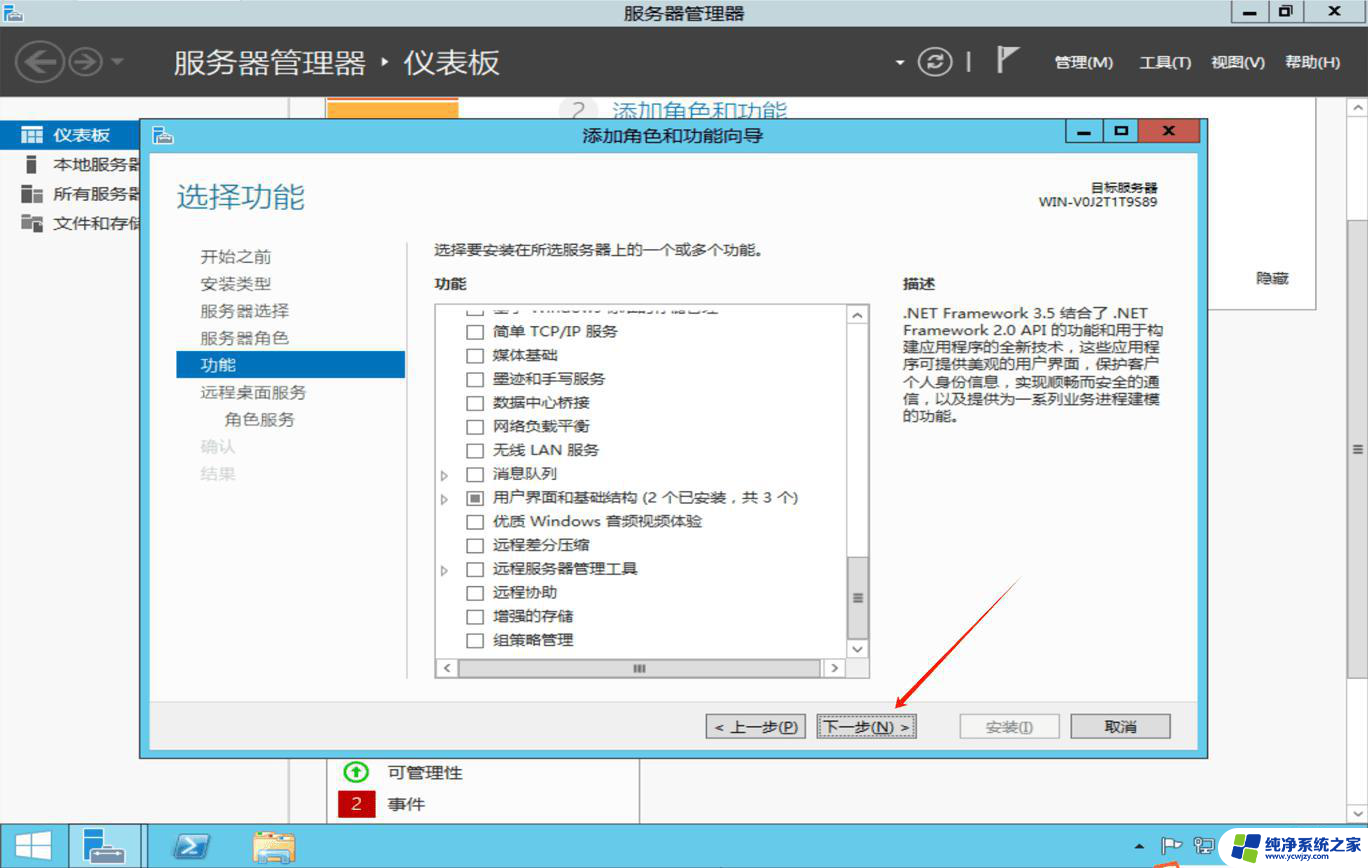Show hidden system tray icons arrow
Image resolution: width=1368 pixels, height=868 pixels.
[x=1139, y=846]
